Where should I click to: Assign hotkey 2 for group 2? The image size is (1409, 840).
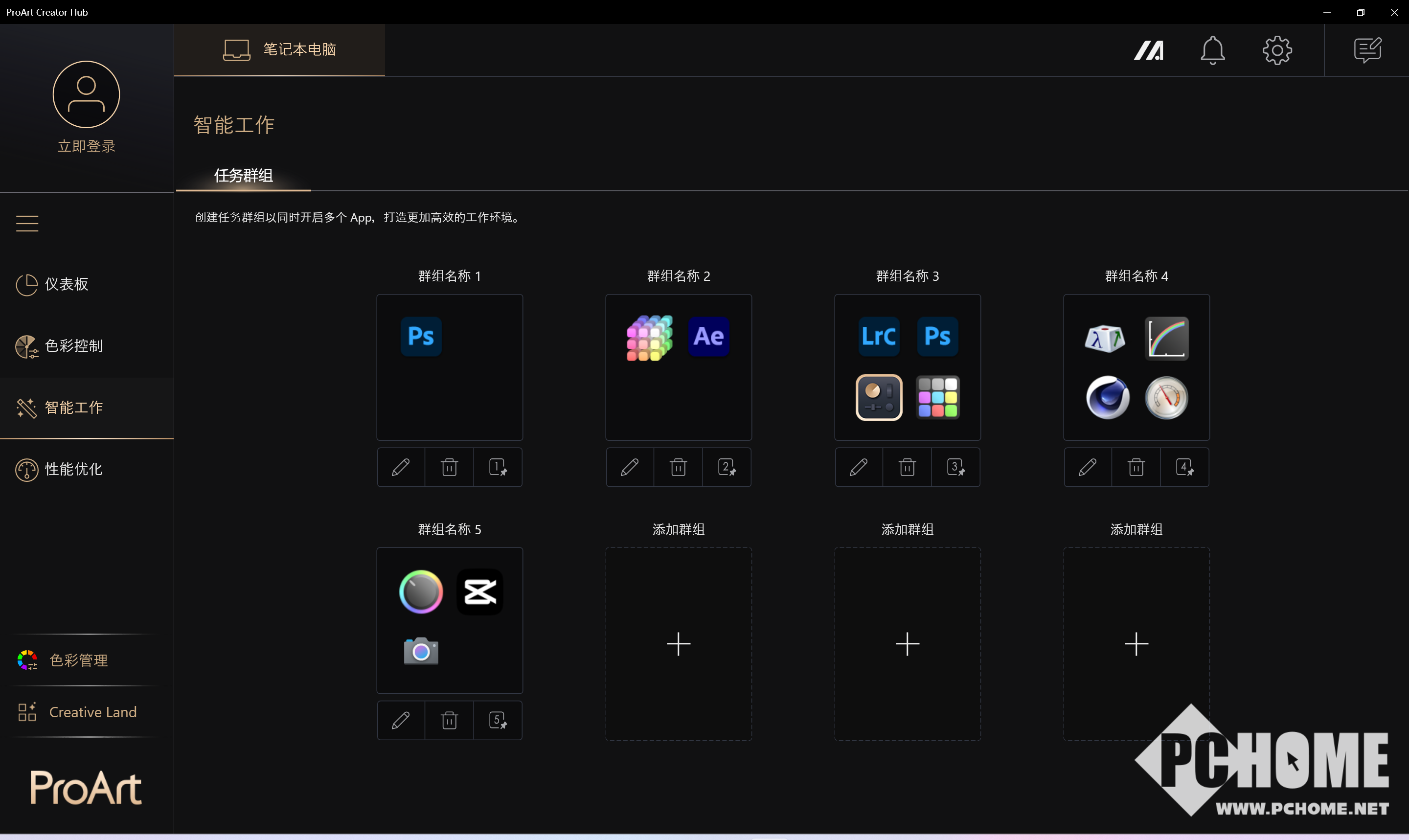[x=727, y=467]
